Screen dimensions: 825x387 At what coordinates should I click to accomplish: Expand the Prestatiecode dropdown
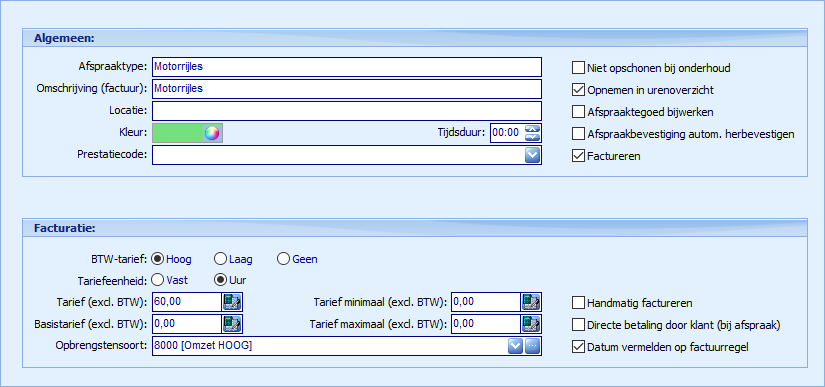coord(533,155)
